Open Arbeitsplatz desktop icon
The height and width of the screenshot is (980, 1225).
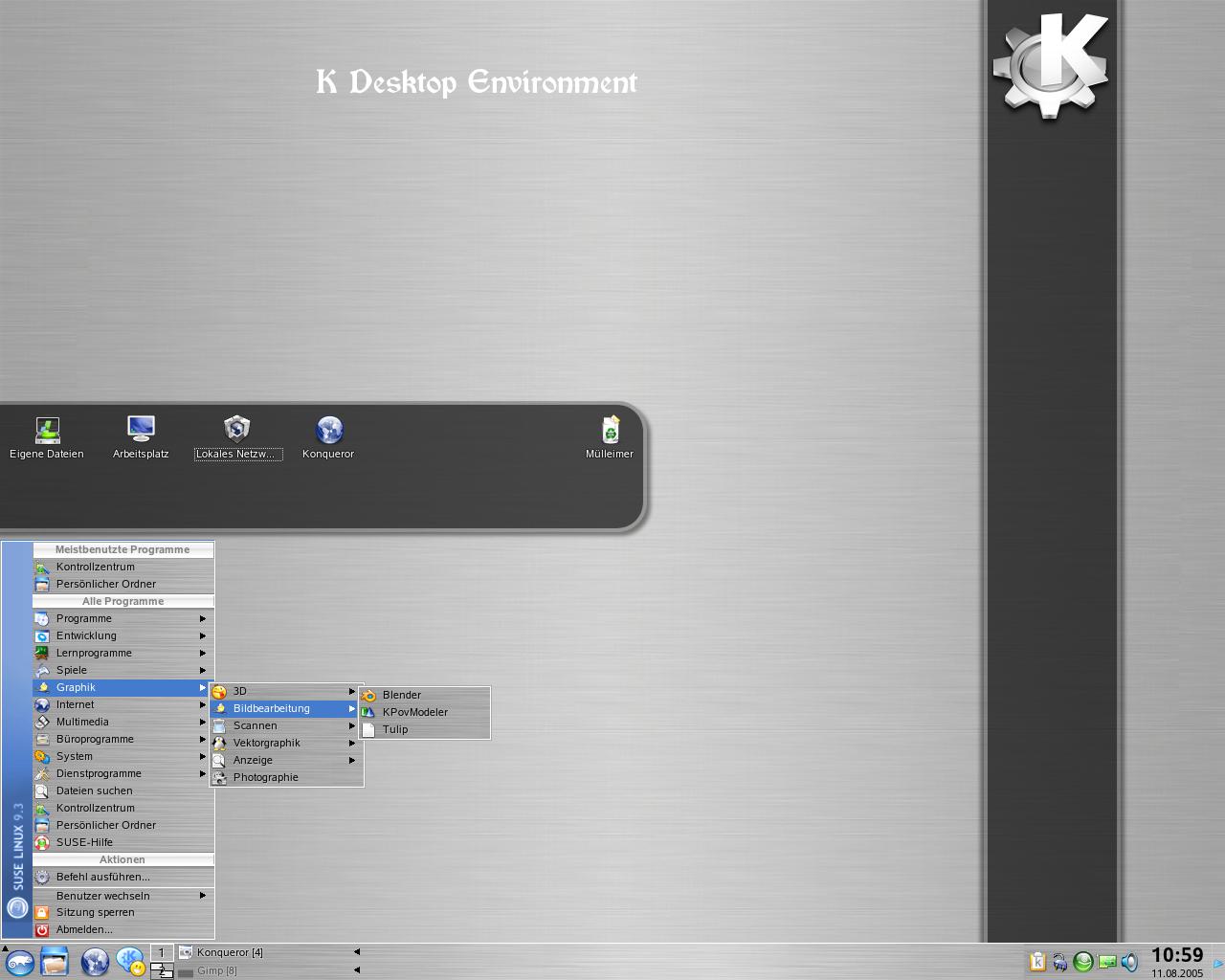click(x=141, y=438)
